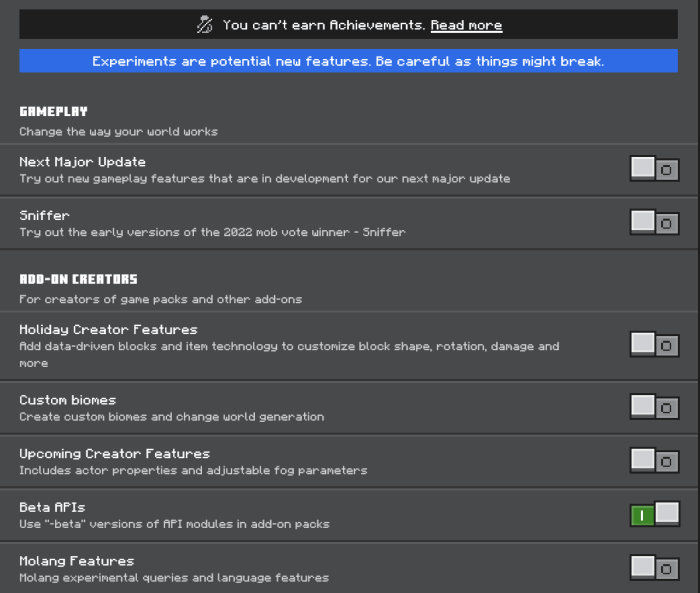700x593 pixels.
Task: Enable the Molang Features switch
Action: pos(654,568)
